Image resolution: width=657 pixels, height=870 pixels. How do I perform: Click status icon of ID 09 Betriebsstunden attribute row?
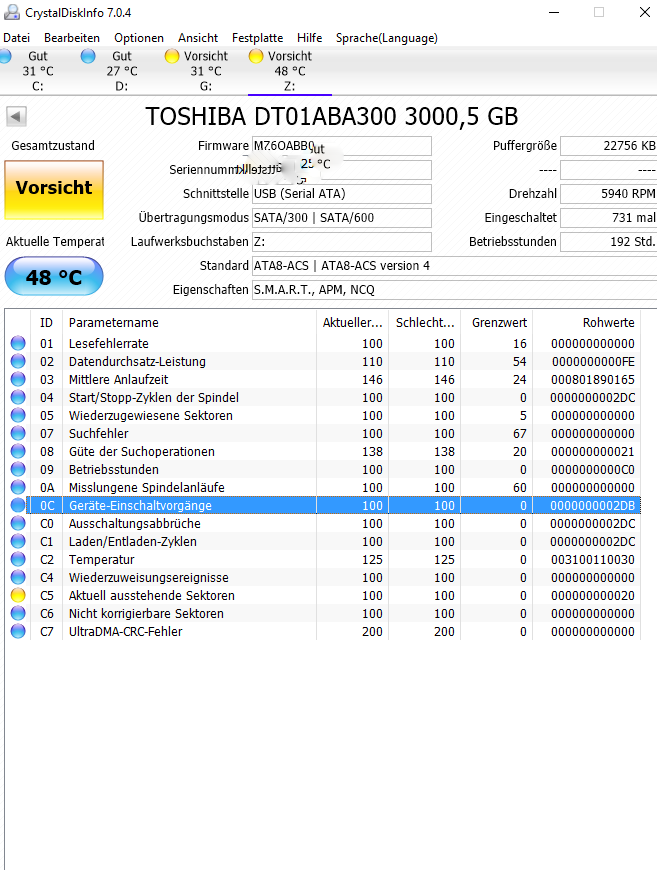[18, 469]
